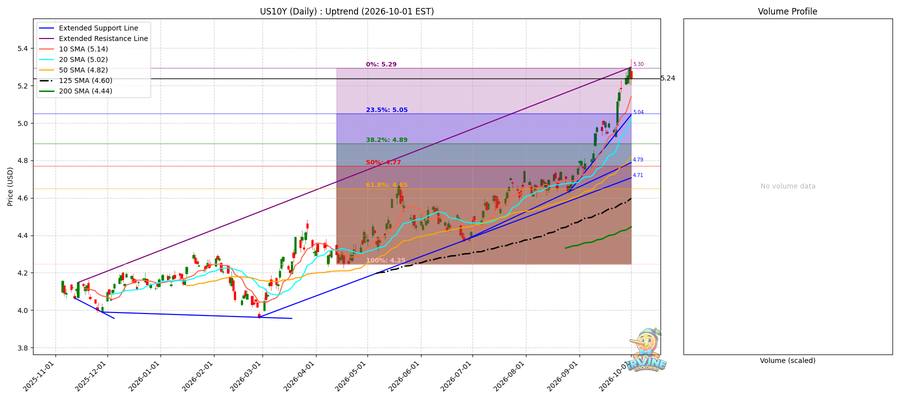Click the '23.5%: 5.05' Fibonacci label
Image resolution: width=900 pixels, height=400 pixels.
(x=386, y=109)
